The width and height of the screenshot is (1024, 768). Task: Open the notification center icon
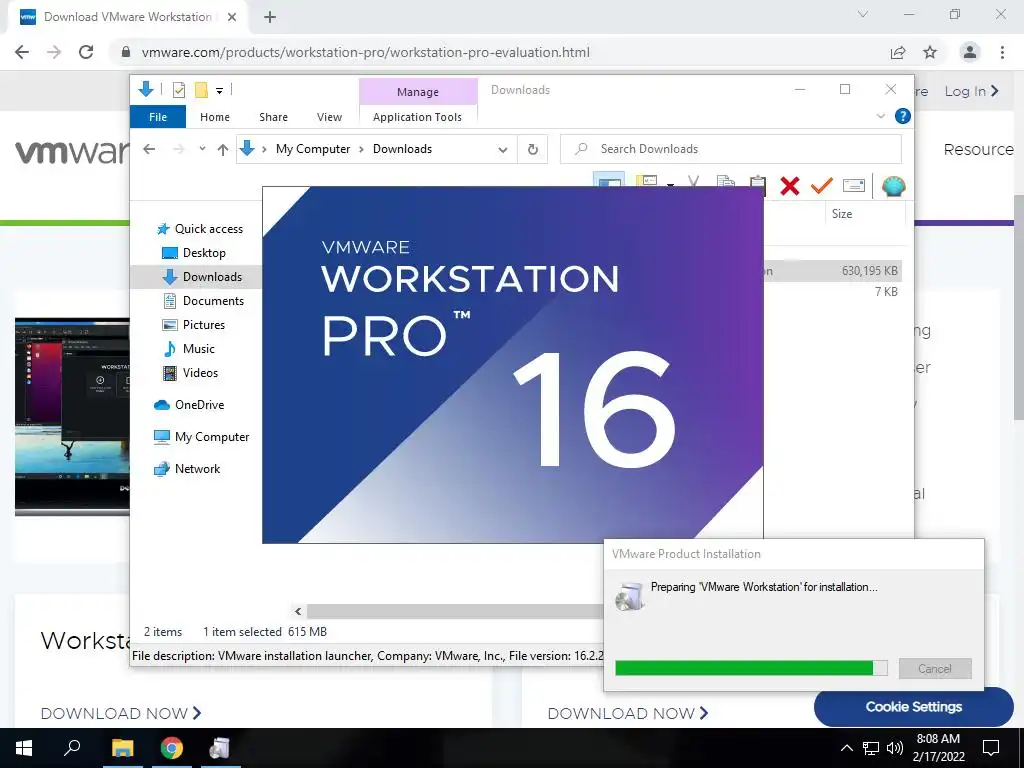point(991,748)
